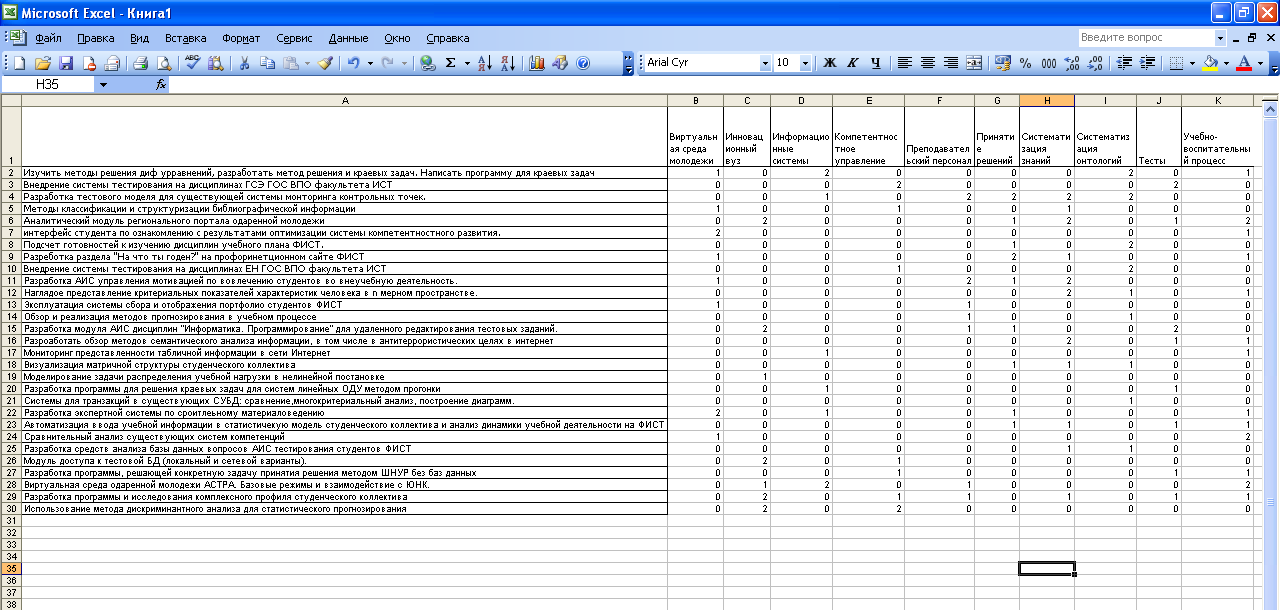The image size is (1280, 610).
Task: Toggle italic formatting (К)
Action: pos(852,62)
